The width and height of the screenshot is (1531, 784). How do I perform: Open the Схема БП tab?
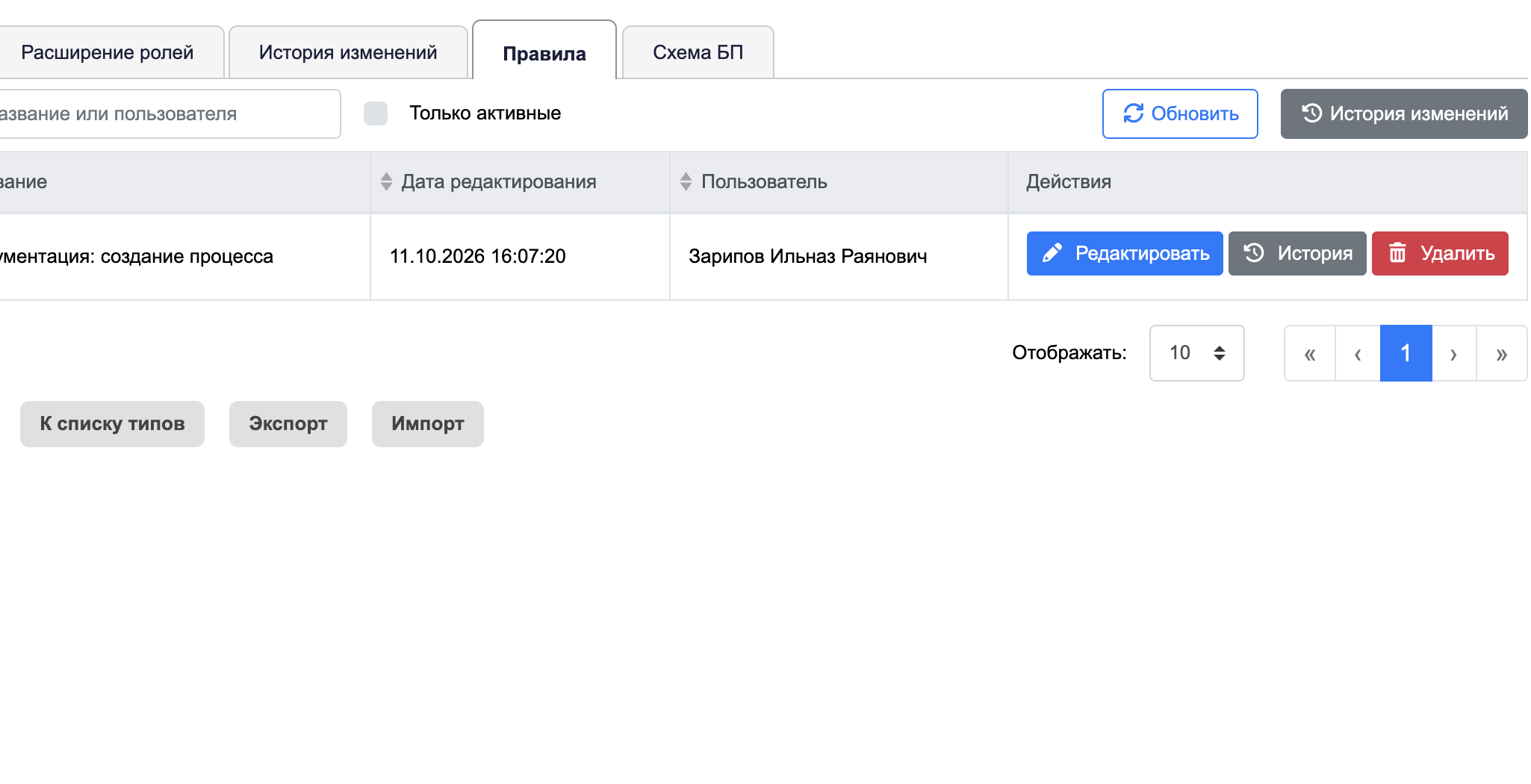pyautogui.click(x=698, y=52)
